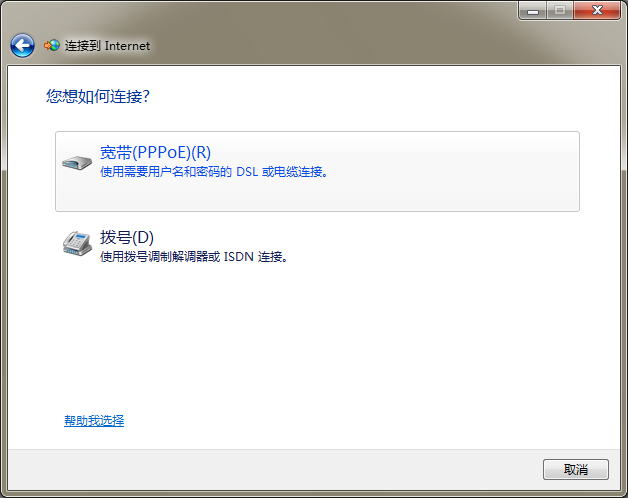Click the heading 您想如何连接?
628x498 pixels.
click(x=98, y=97)
